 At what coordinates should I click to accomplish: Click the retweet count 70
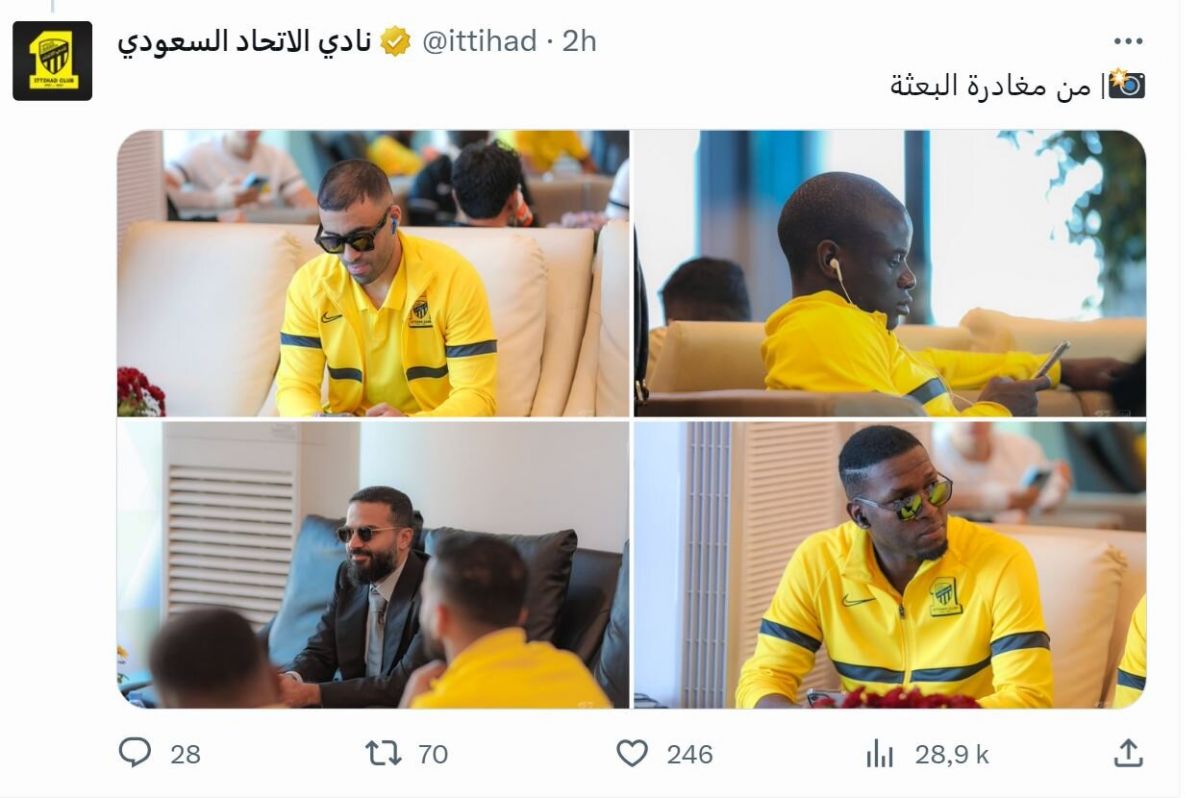point(432,754)
